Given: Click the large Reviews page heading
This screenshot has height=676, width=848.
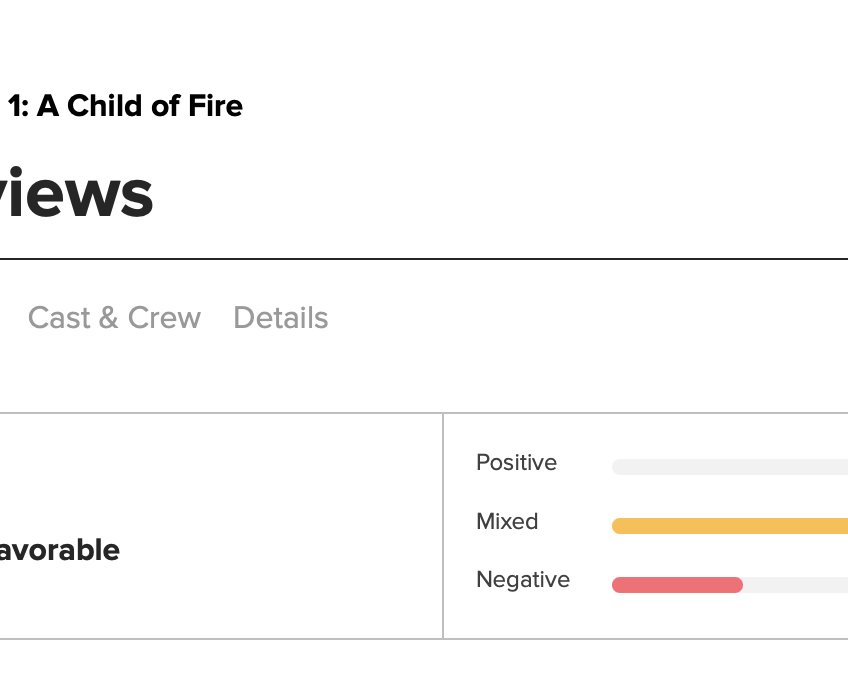Looking at the screenshot, I should point(76,194).
